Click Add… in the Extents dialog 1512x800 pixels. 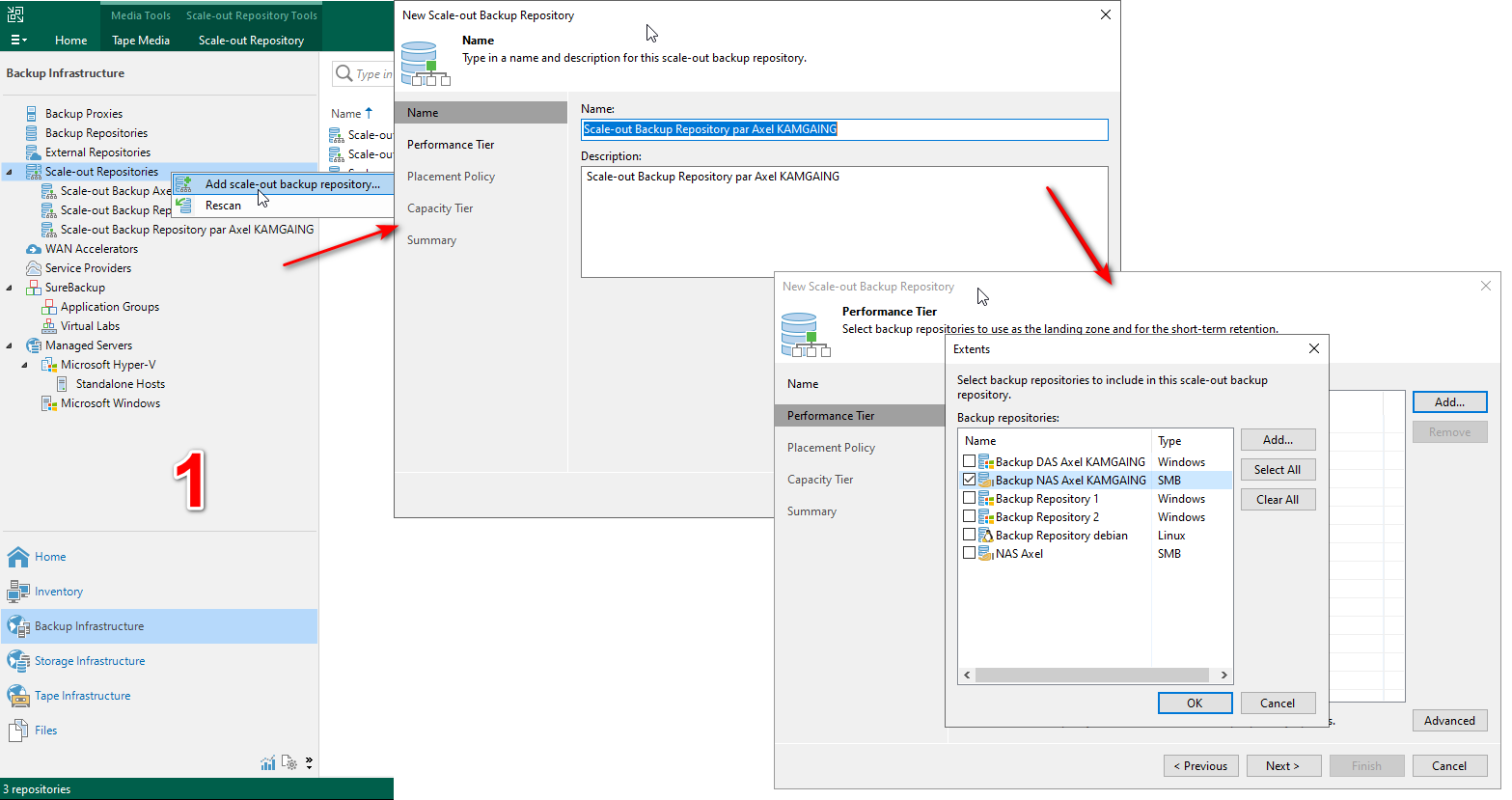click(x=1278, y=440)
